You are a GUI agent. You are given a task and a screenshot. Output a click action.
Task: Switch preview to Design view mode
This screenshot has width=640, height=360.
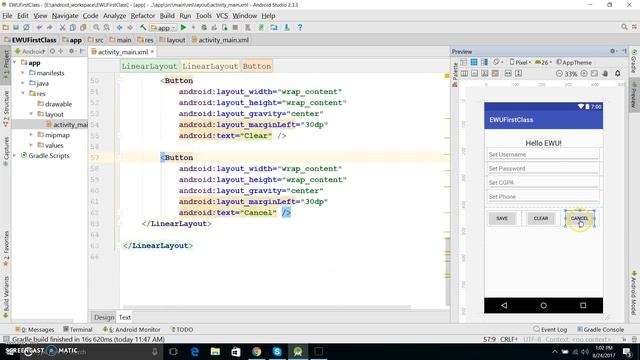464,62
